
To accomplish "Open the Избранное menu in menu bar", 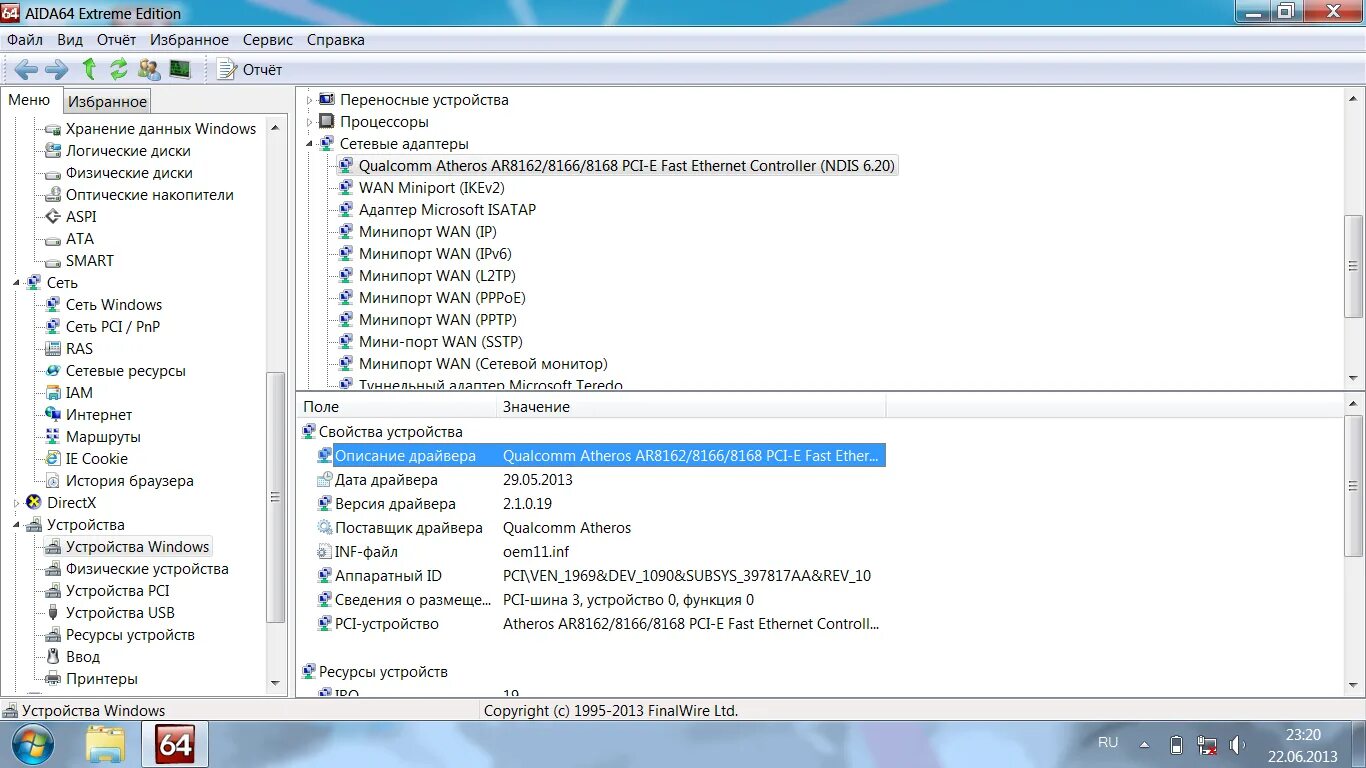I will pyautogui.click(x=189, y=40).
